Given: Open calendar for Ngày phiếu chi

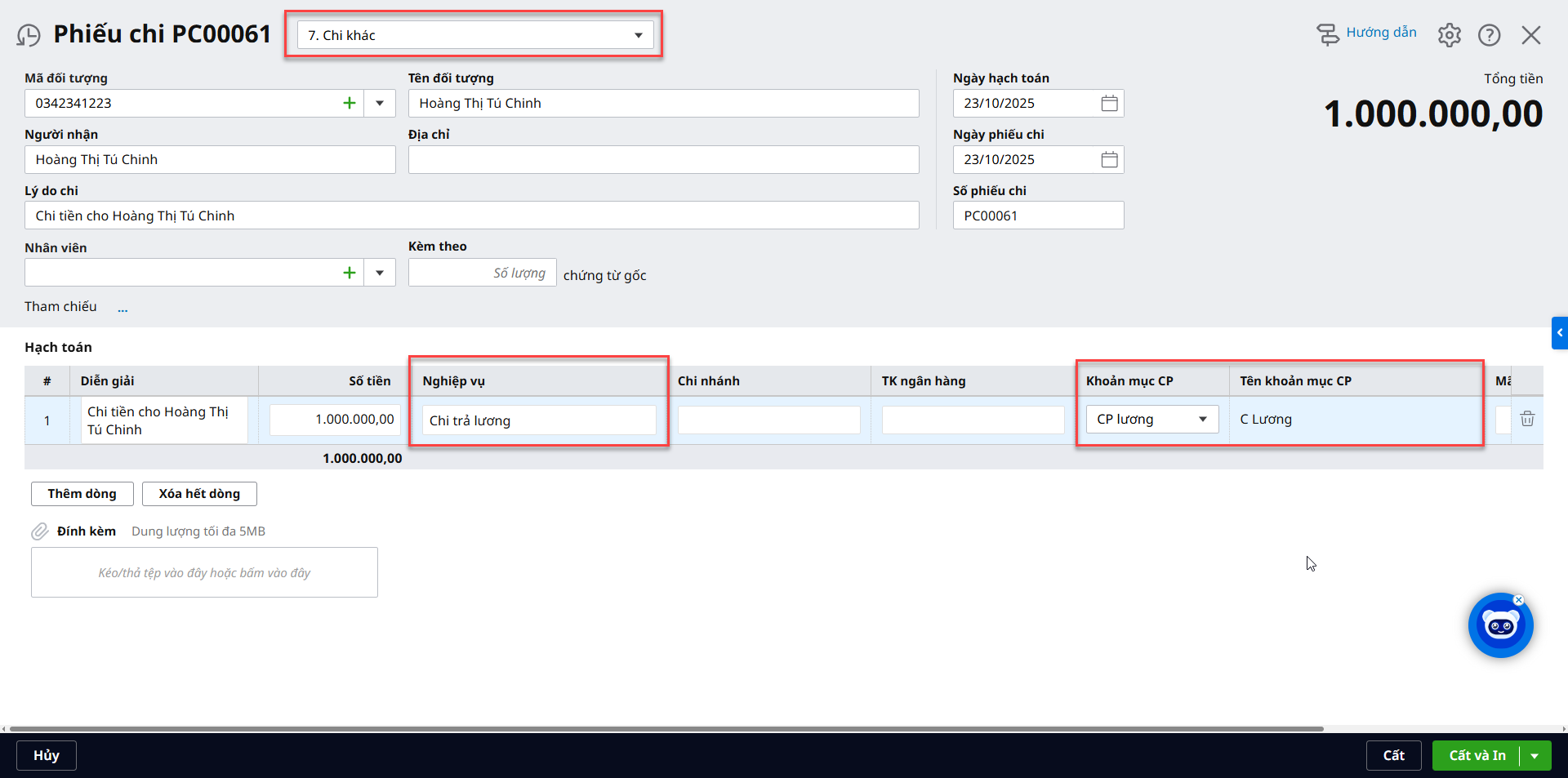Looking at the screenshot, I should coord(1109,160).
